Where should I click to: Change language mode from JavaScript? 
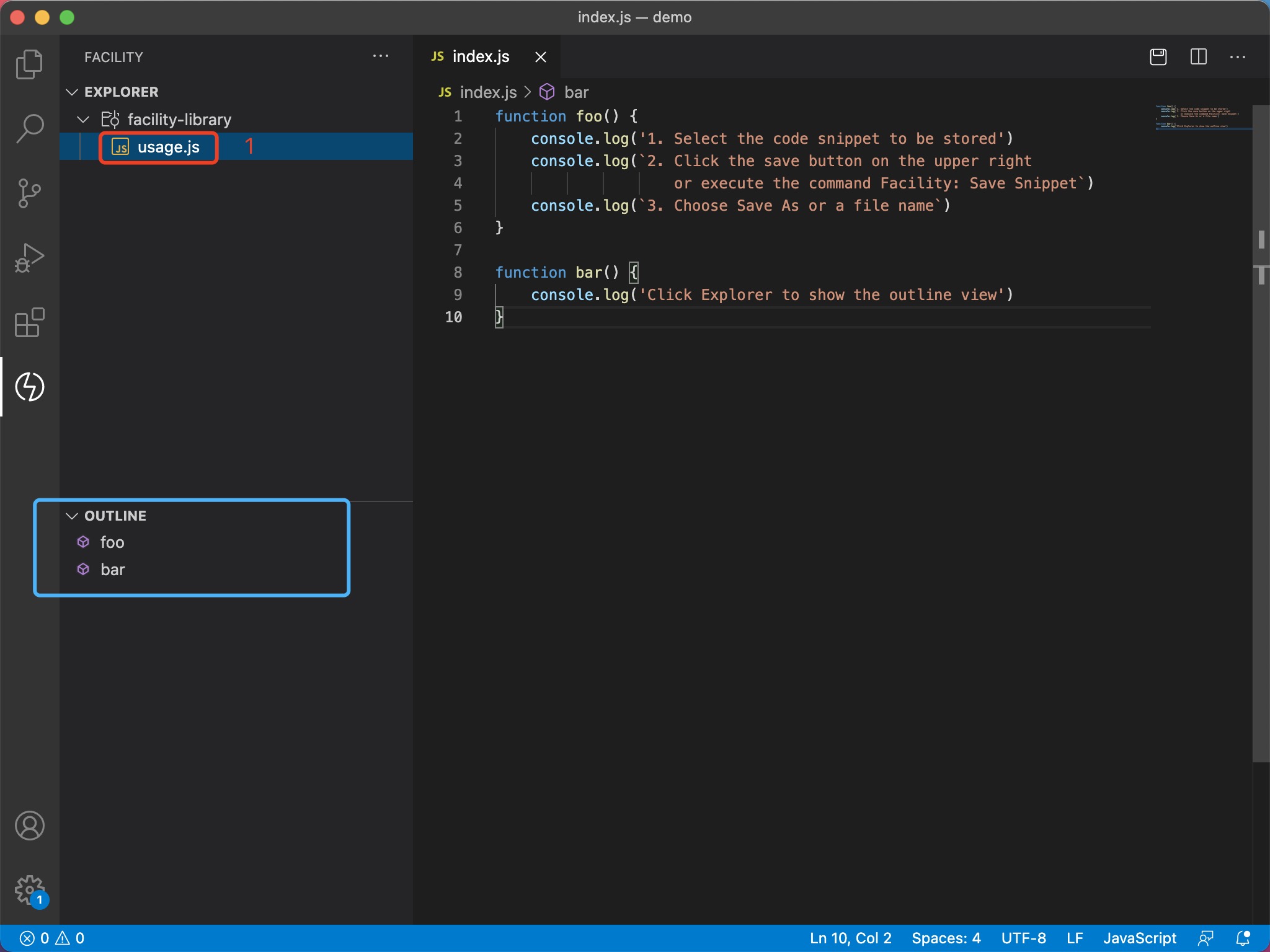pos(1139,938)
